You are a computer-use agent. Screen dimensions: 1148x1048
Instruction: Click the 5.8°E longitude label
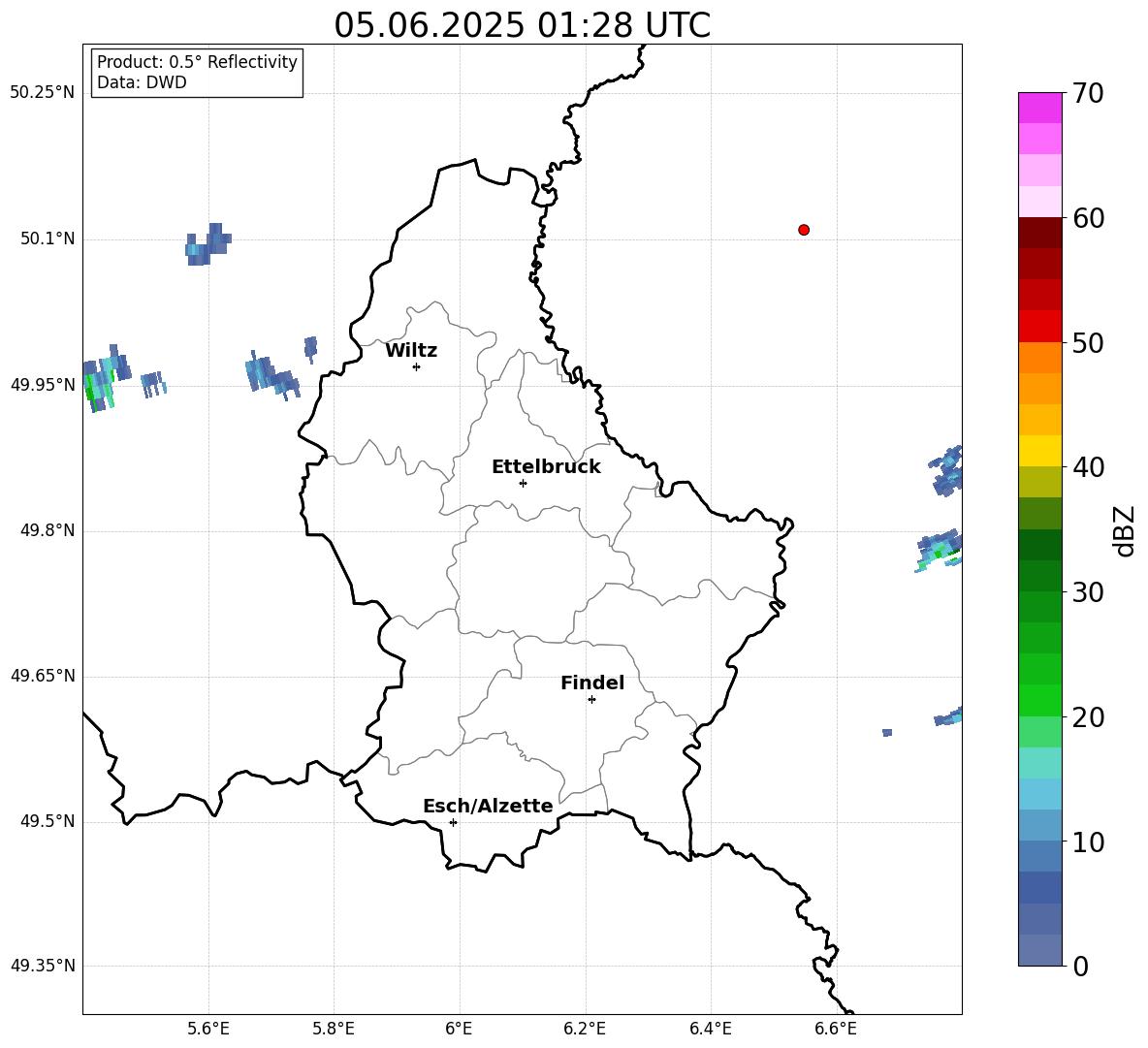coord(334,1029)
